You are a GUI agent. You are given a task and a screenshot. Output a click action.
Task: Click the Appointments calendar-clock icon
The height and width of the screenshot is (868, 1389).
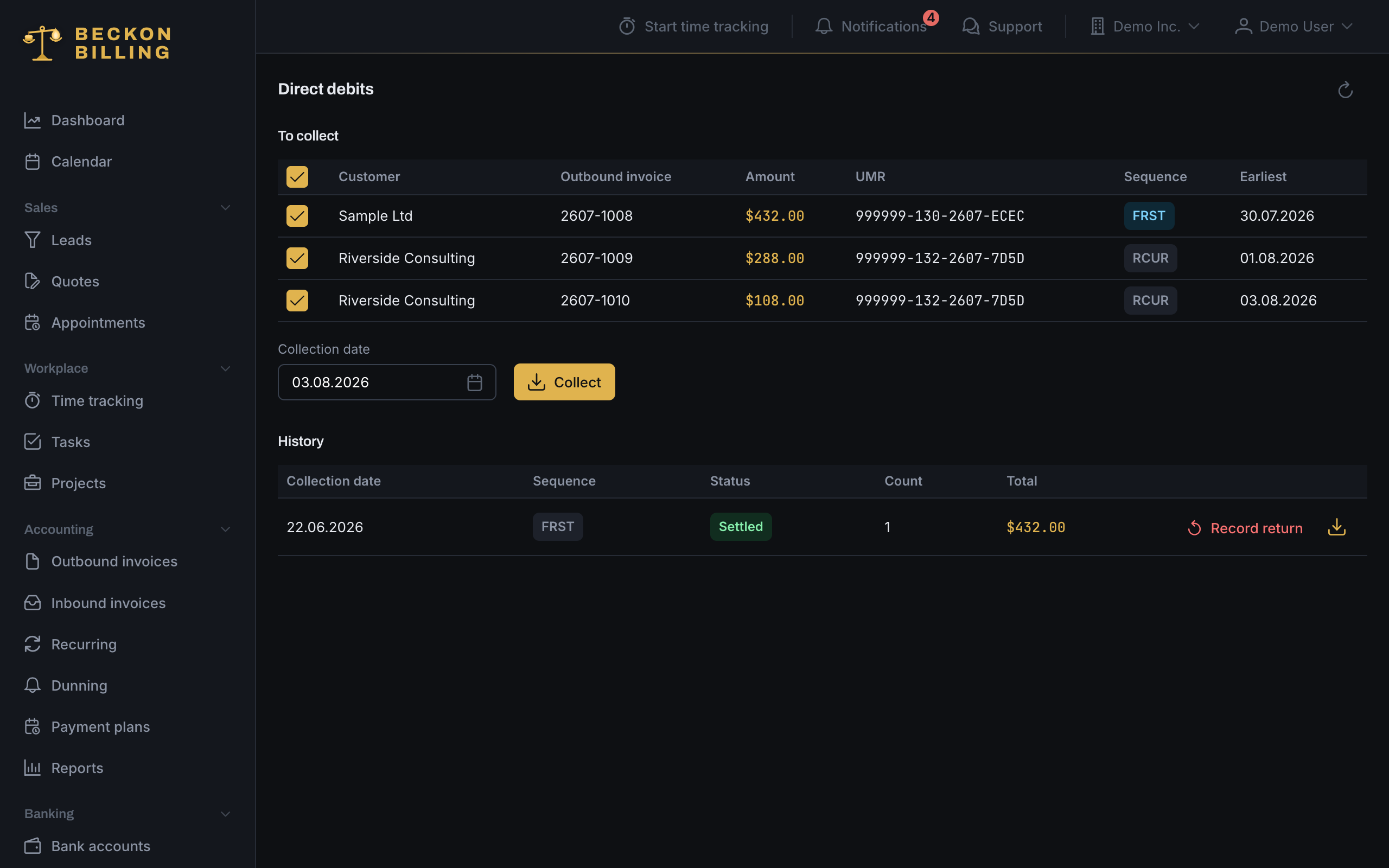point(33,323)
